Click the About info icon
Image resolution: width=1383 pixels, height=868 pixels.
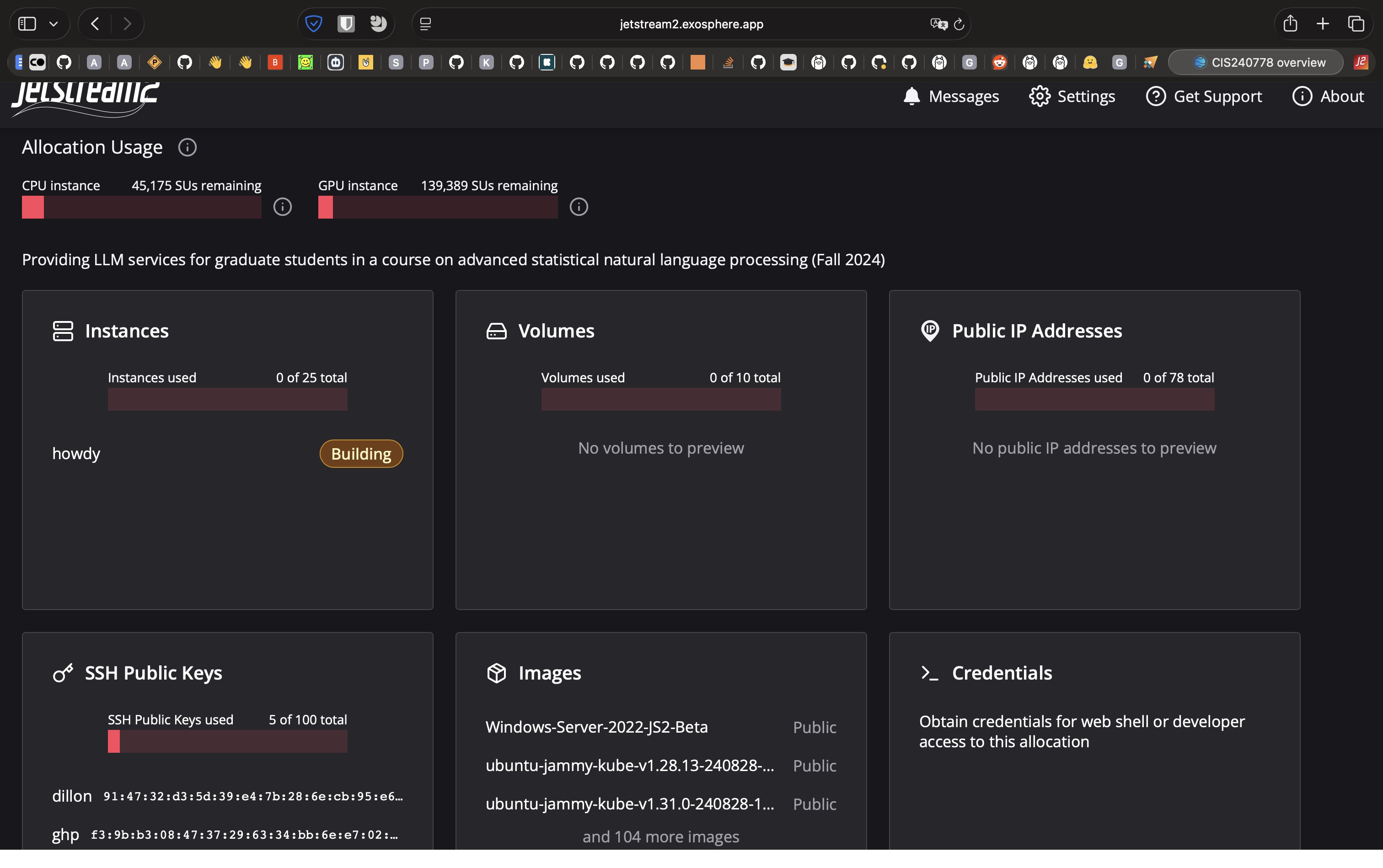1302,96
